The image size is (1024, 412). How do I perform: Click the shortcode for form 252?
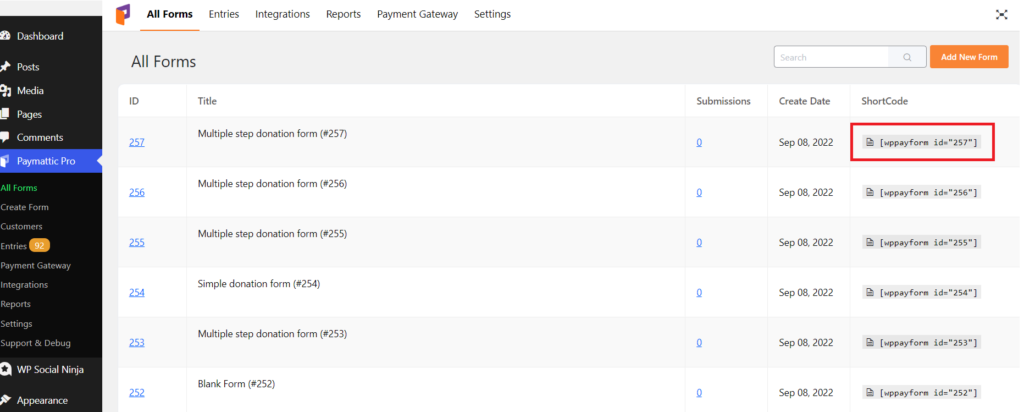point(921,392)
